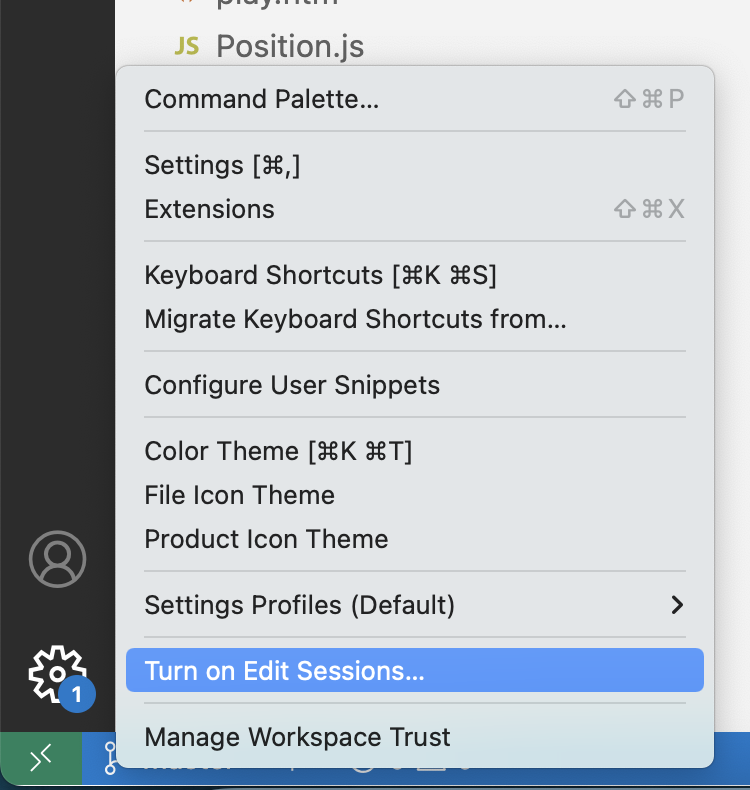Open the remote window indicator in status bar

[41, 758]
